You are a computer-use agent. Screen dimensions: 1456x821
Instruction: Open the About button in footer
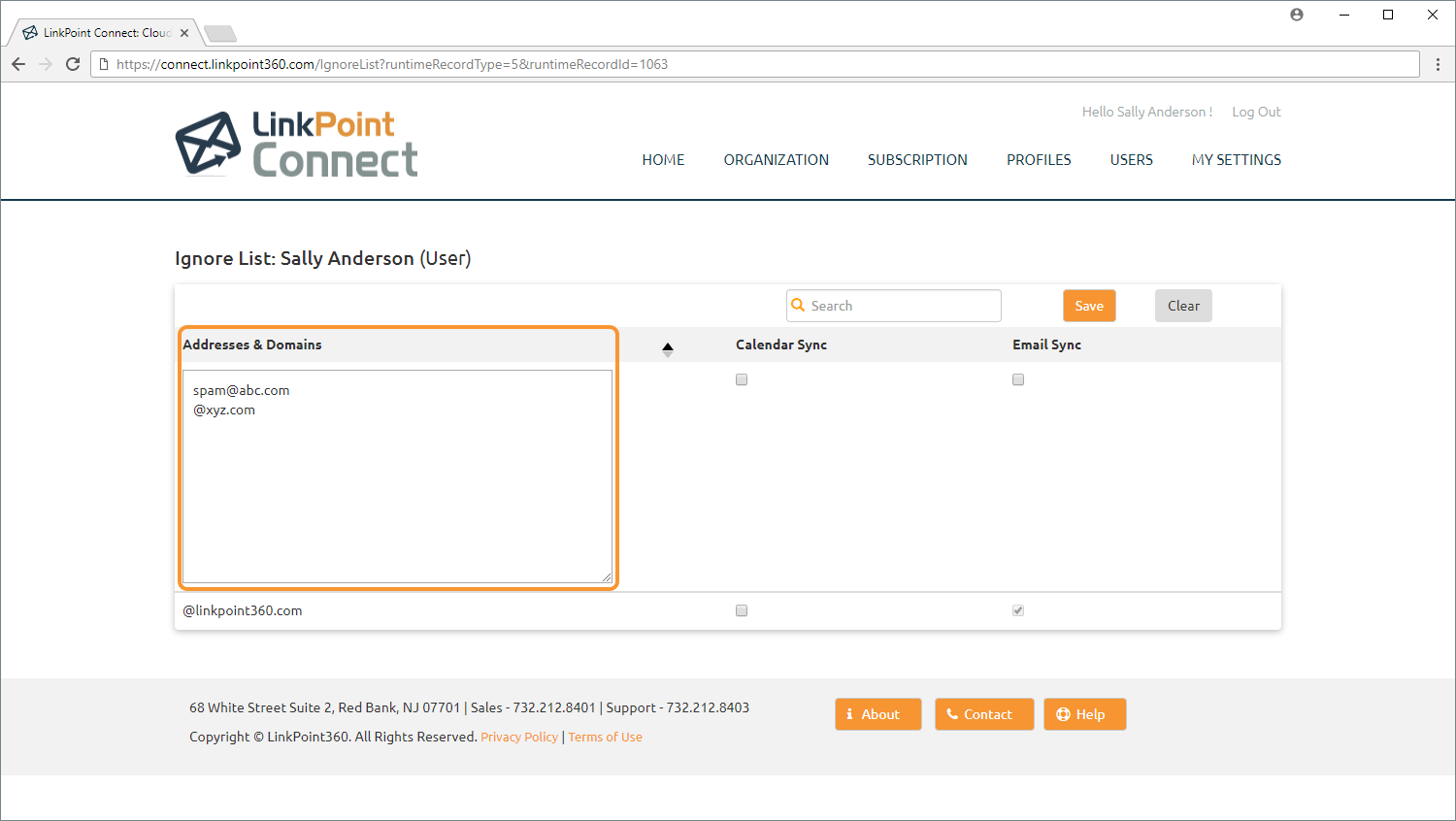[x=878, y=714]
